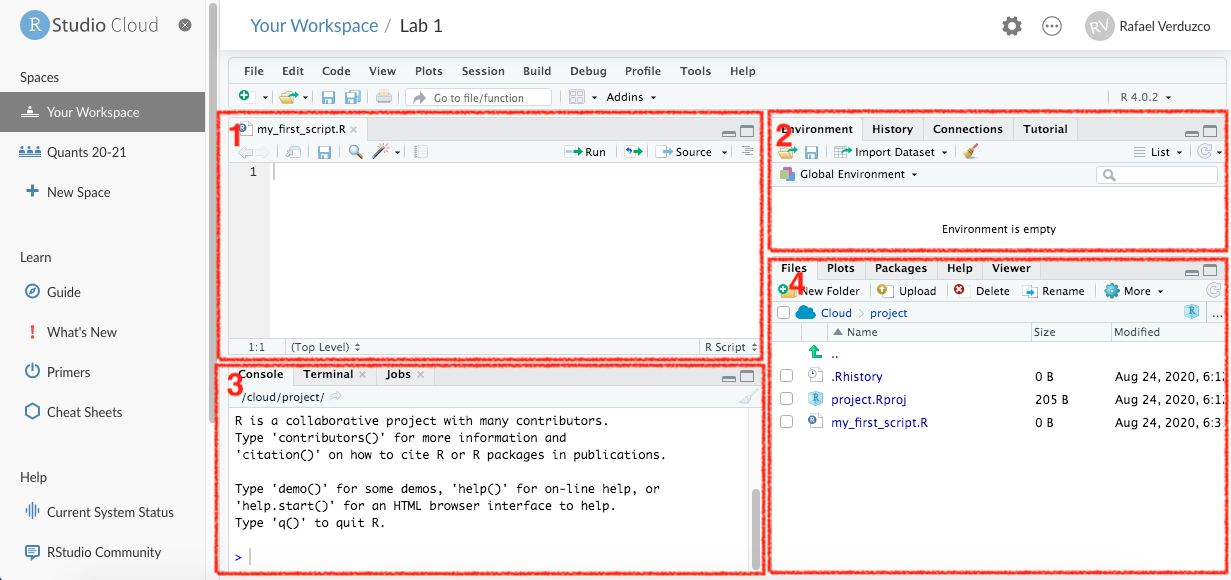Open the Global Environment dropdown
This screenshot has width=1231, height=580.
853,174
